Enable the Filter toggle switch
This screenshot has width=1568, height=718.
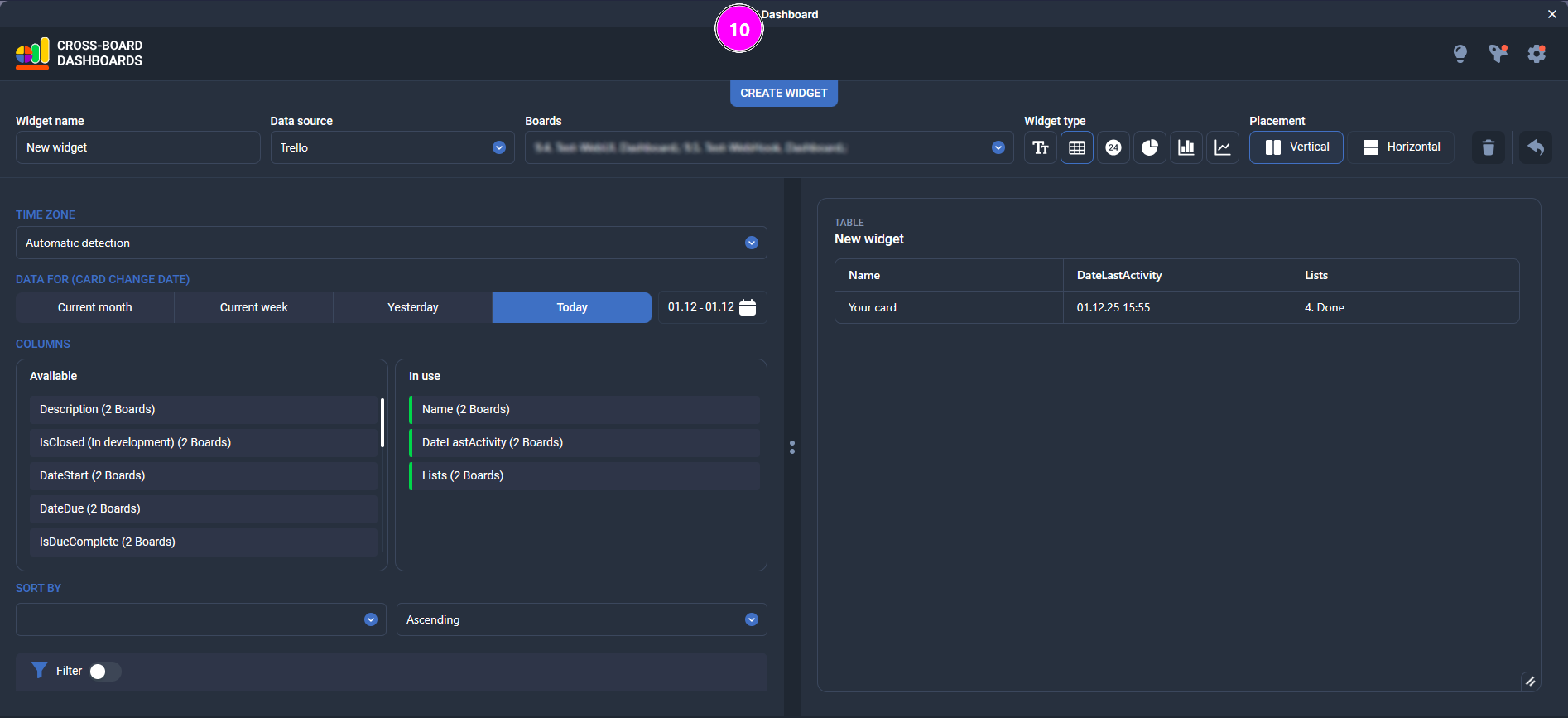coord(104,671)
